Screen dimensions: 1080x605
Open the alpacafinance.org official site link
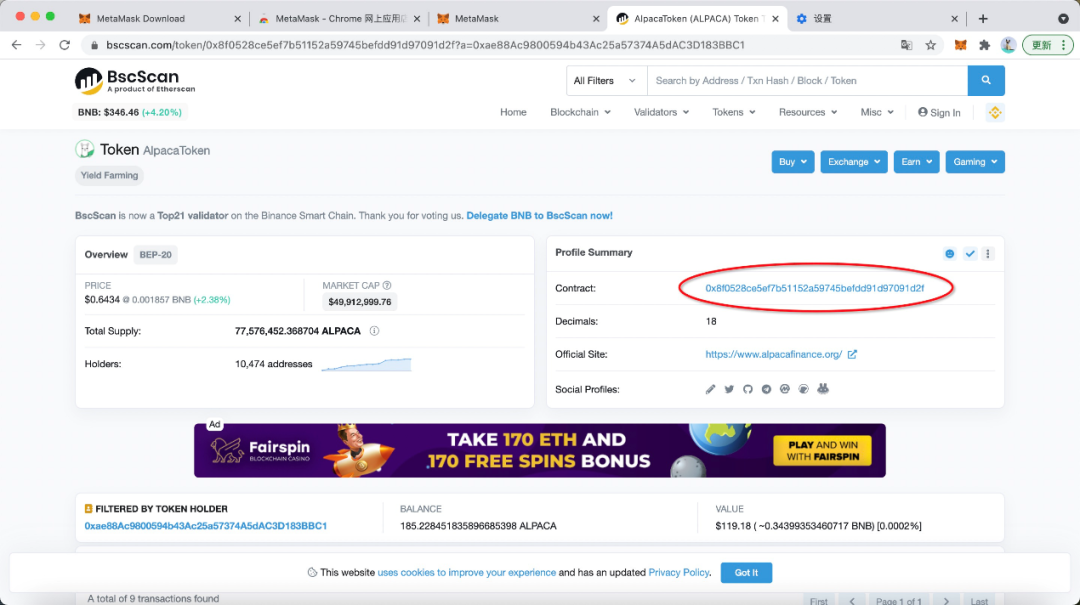(x=773, y=354)
